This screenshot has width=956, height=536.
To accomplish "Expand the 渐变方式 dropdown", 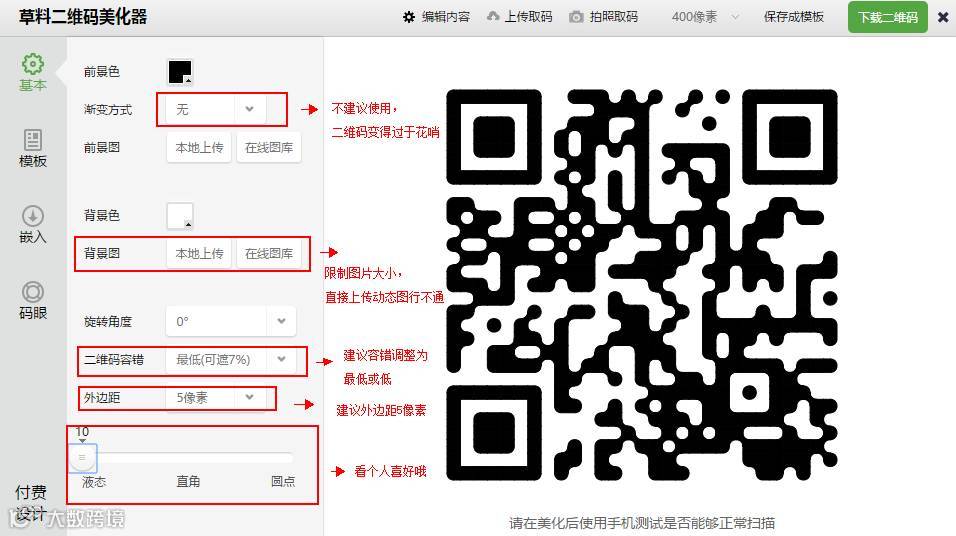I will pyautogui.click(x=216, y=109).
